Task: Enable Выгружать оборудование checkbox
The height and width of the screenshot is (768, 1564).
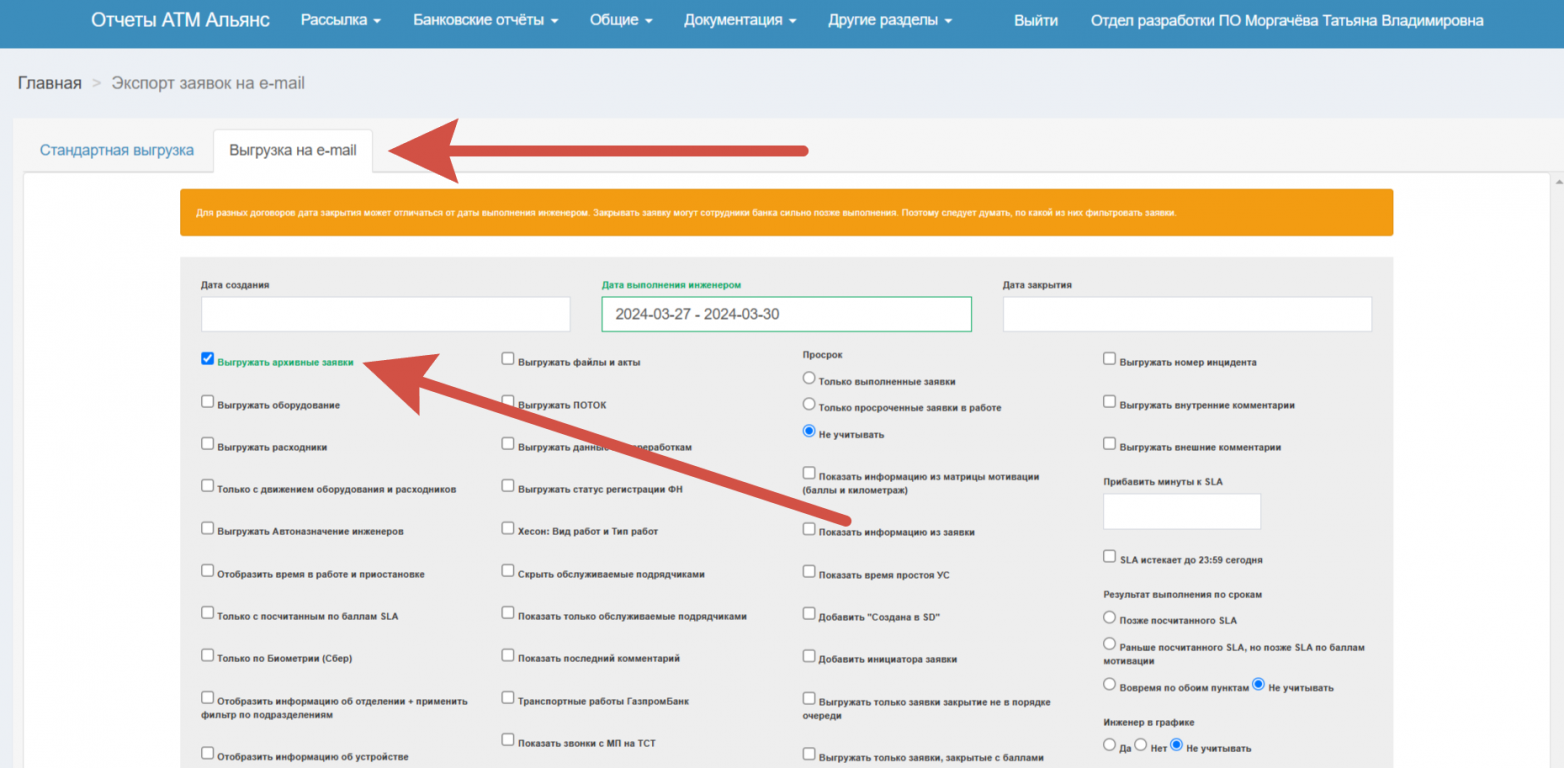Action: 208,402
